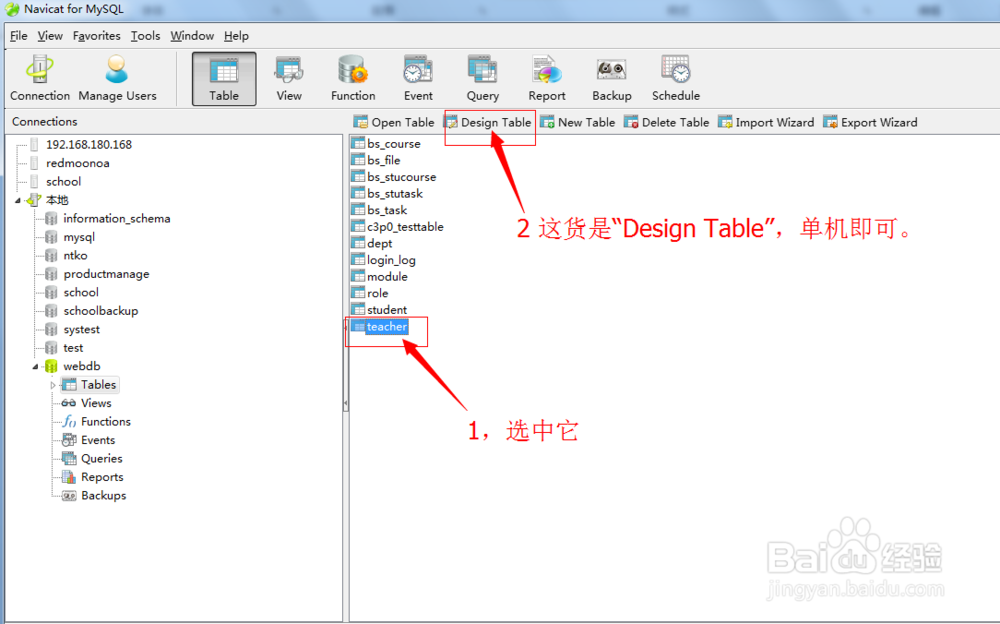Click the Connection toolbar icon

tap(40, 78)
